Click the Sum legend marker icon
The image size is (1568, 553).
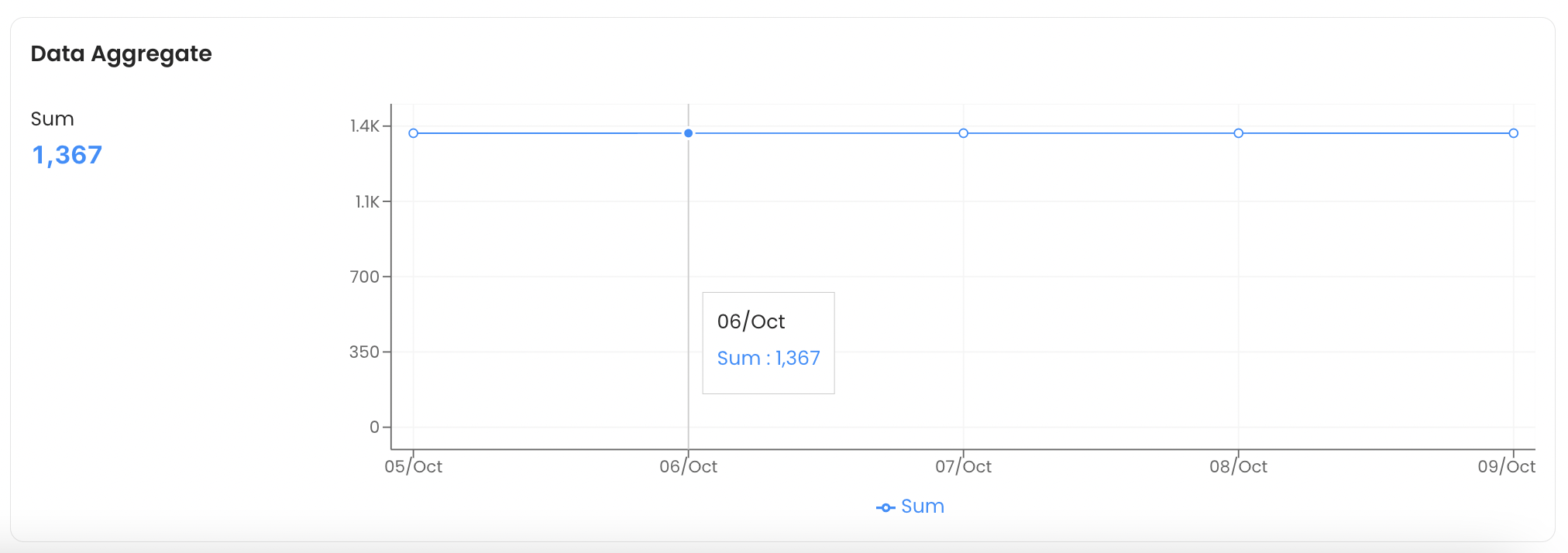click(885, 506)
